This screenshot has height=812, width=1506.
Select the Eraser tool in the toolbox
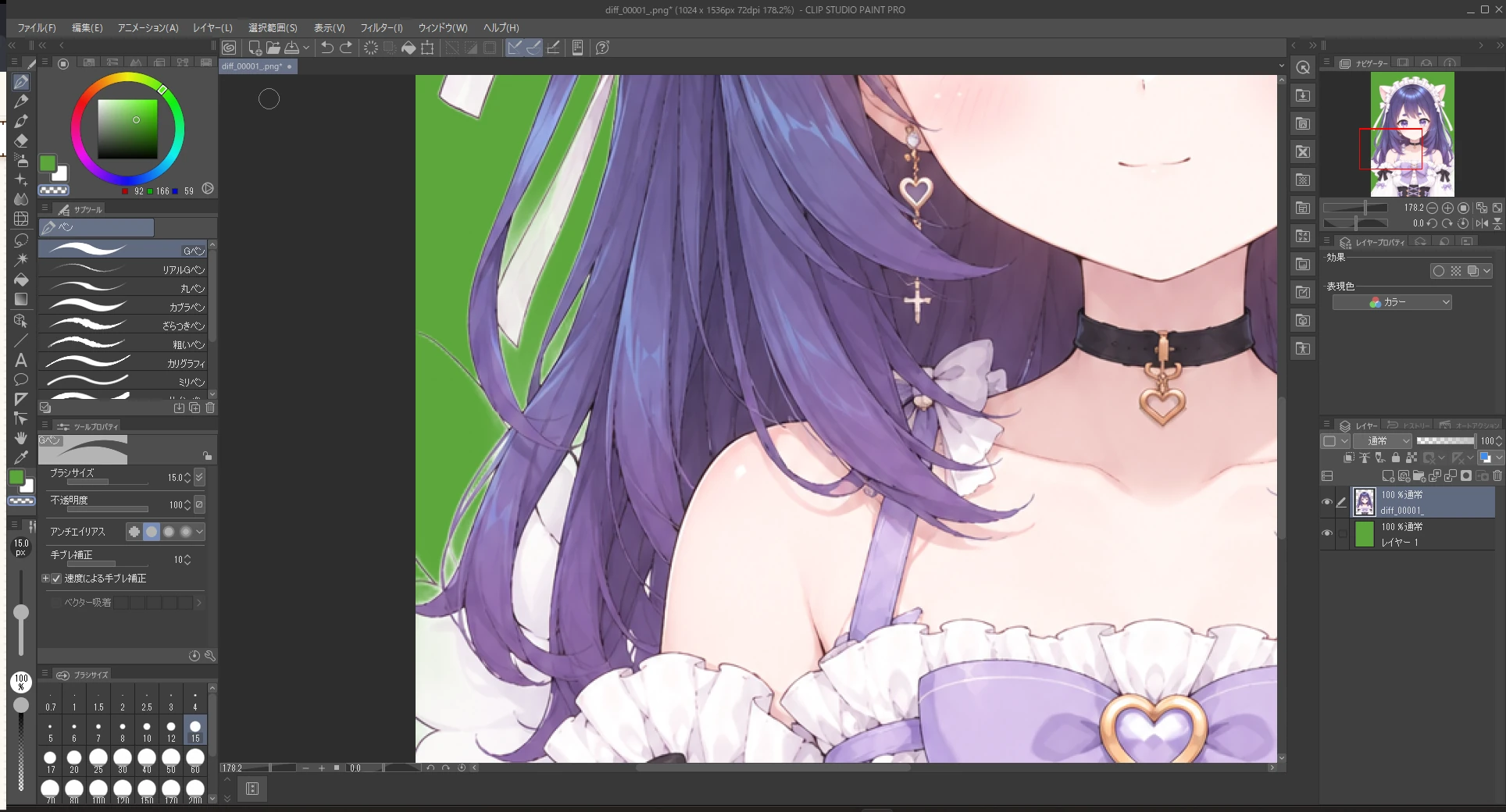[21, 141]
